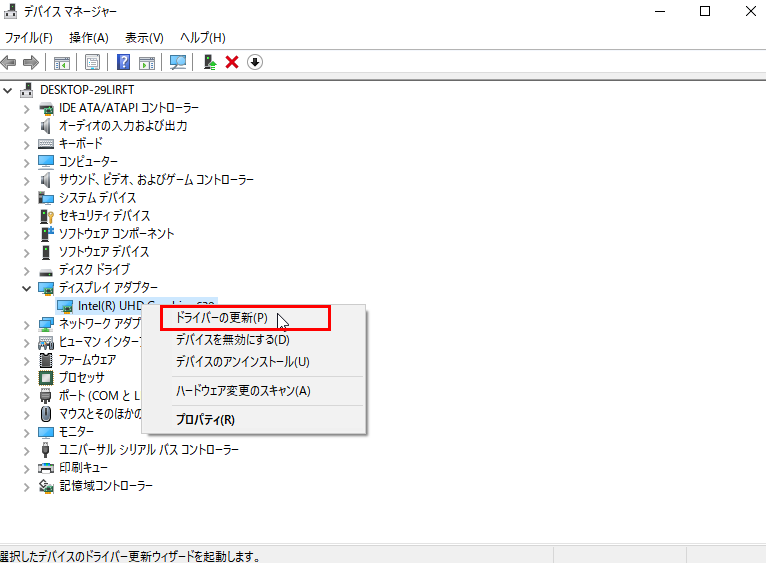
Task: Click the display adapter category icon
Action: click(46, 288)
